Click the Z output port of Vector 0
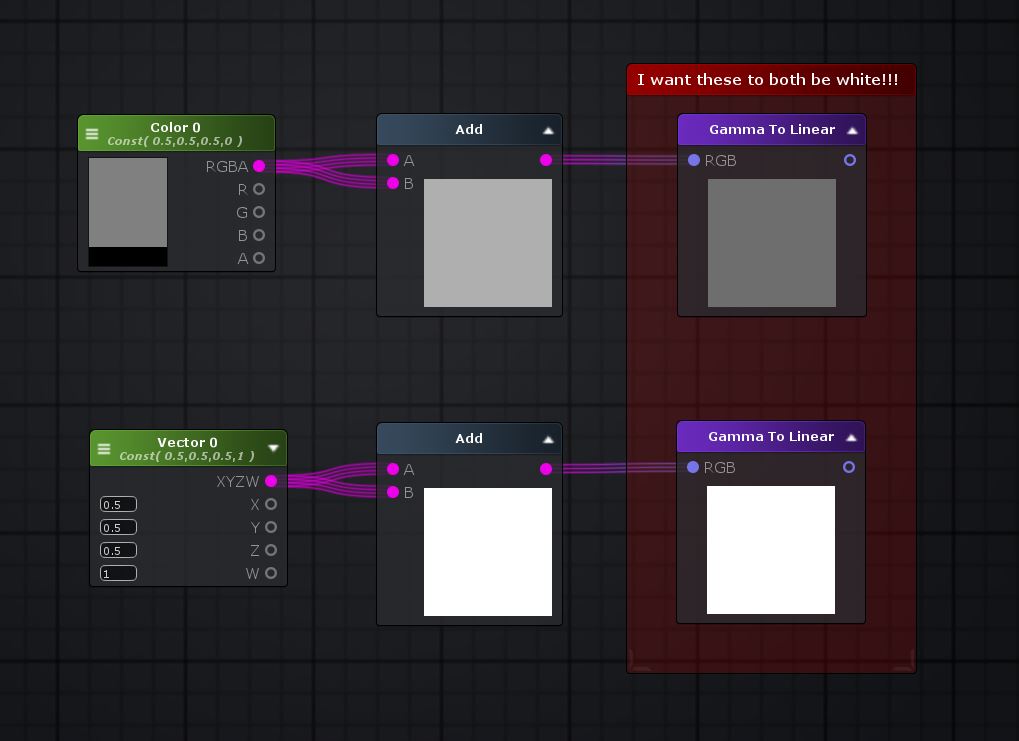This screenshot has width=1019, height=741. point(271,550)
